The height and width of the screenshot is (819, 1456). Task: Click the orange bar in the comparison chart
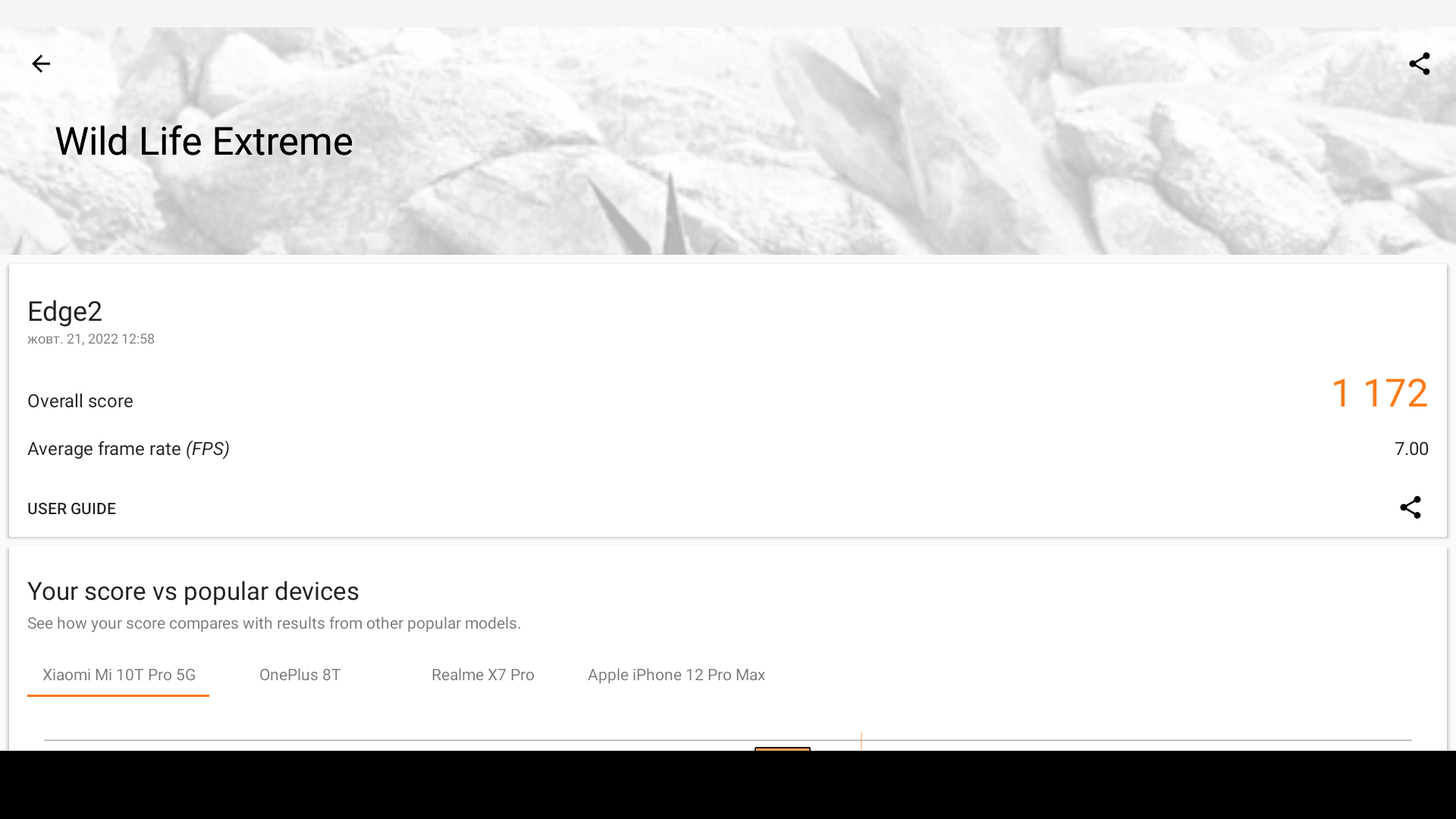pos(783,748)
